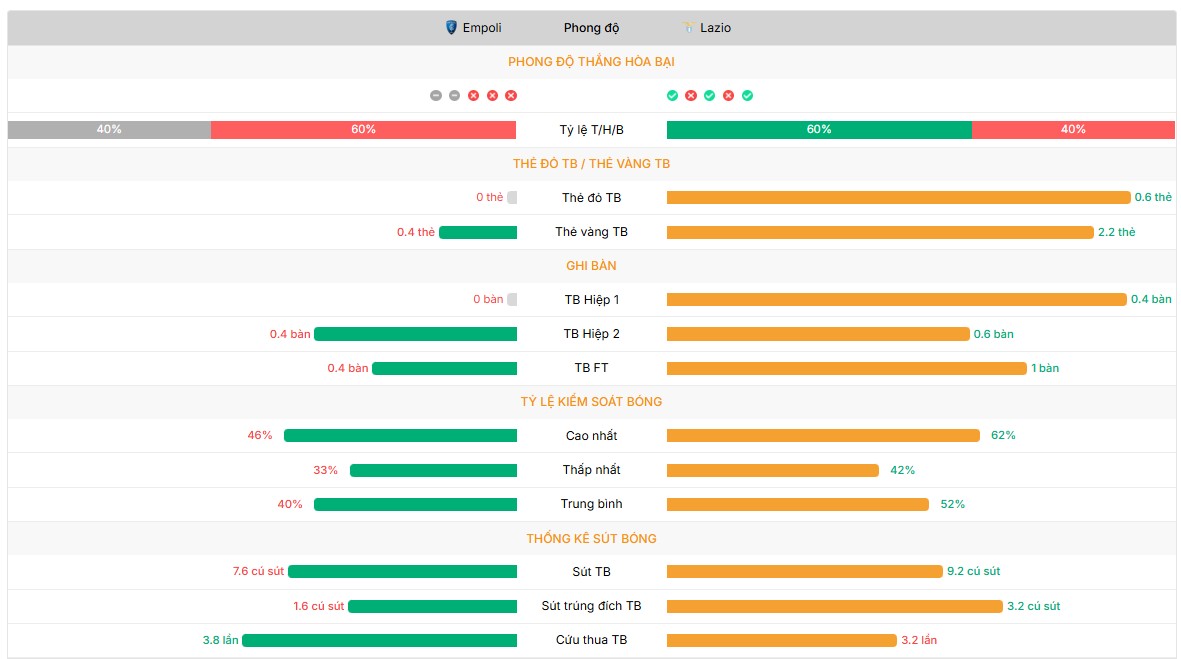Click the Empoli team name
1181x659 pixels.
(x=482, y=28)
